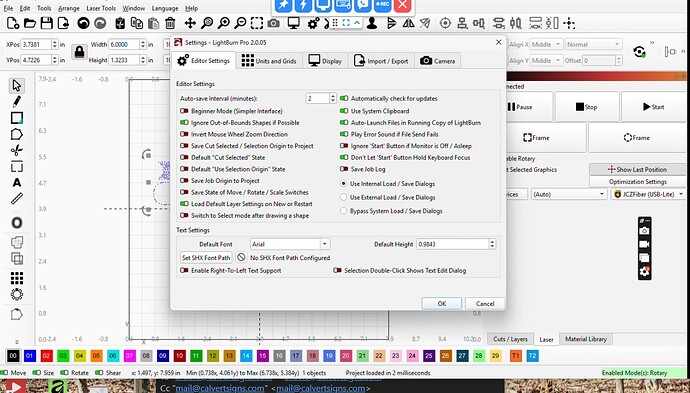Click the XPos spinner arrows
Image resolution: width=690 pixels, height=393 pixels.
coord(55,44)
